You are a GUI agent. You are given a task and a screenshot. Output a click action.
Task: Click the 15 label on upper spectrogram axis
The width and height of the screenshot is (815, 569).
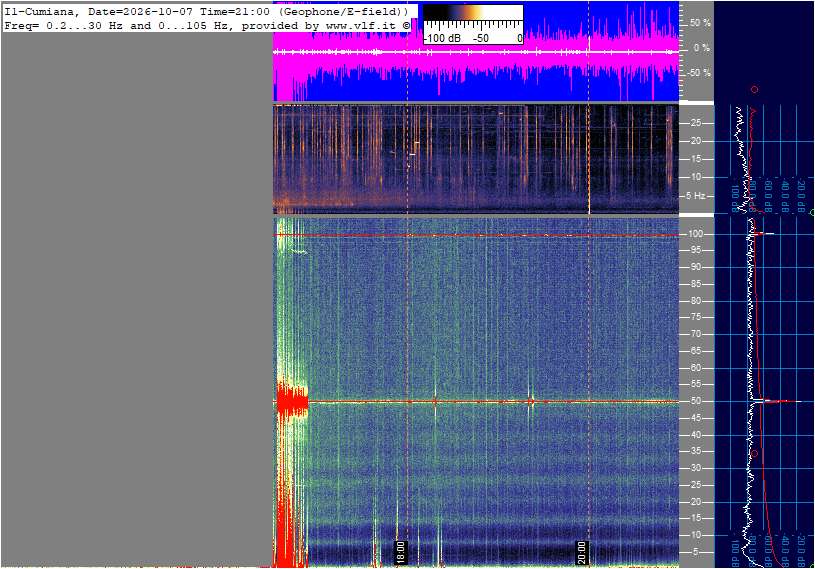pyautogui.click(x=695, y=159)
